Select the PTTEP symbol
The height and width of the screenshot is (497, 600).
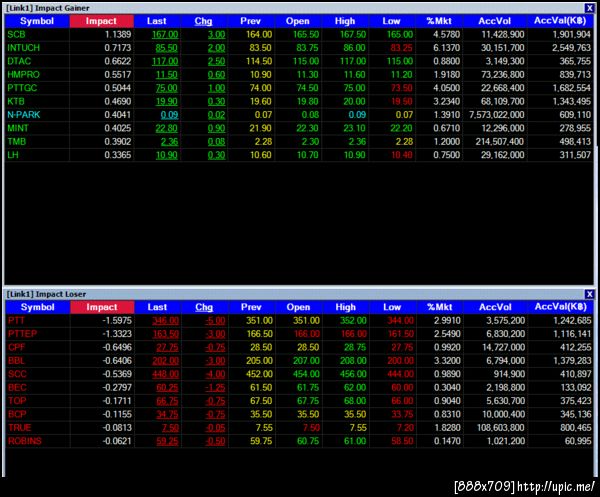pyautogui.click(x=23, y=334)
